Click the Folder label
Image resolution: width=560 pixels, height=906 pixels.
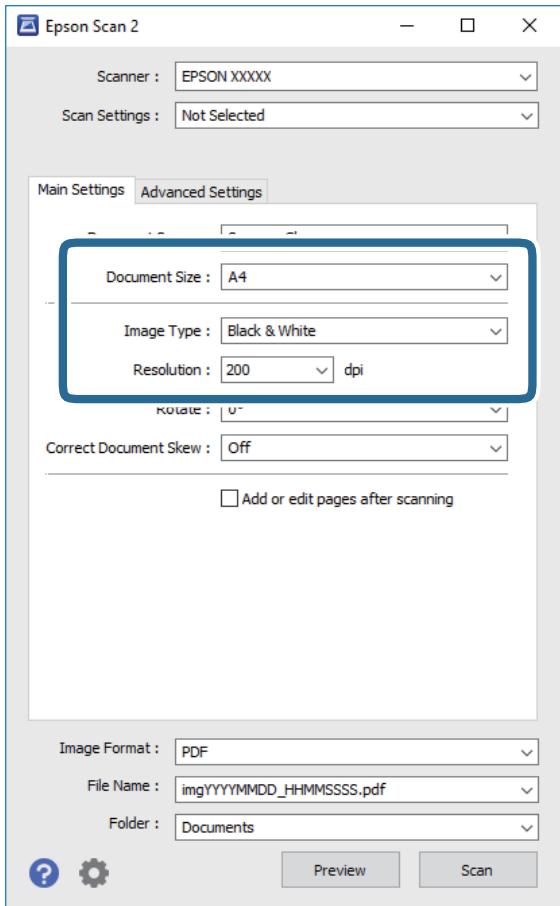pyautogui.click(x=133, y=823)
